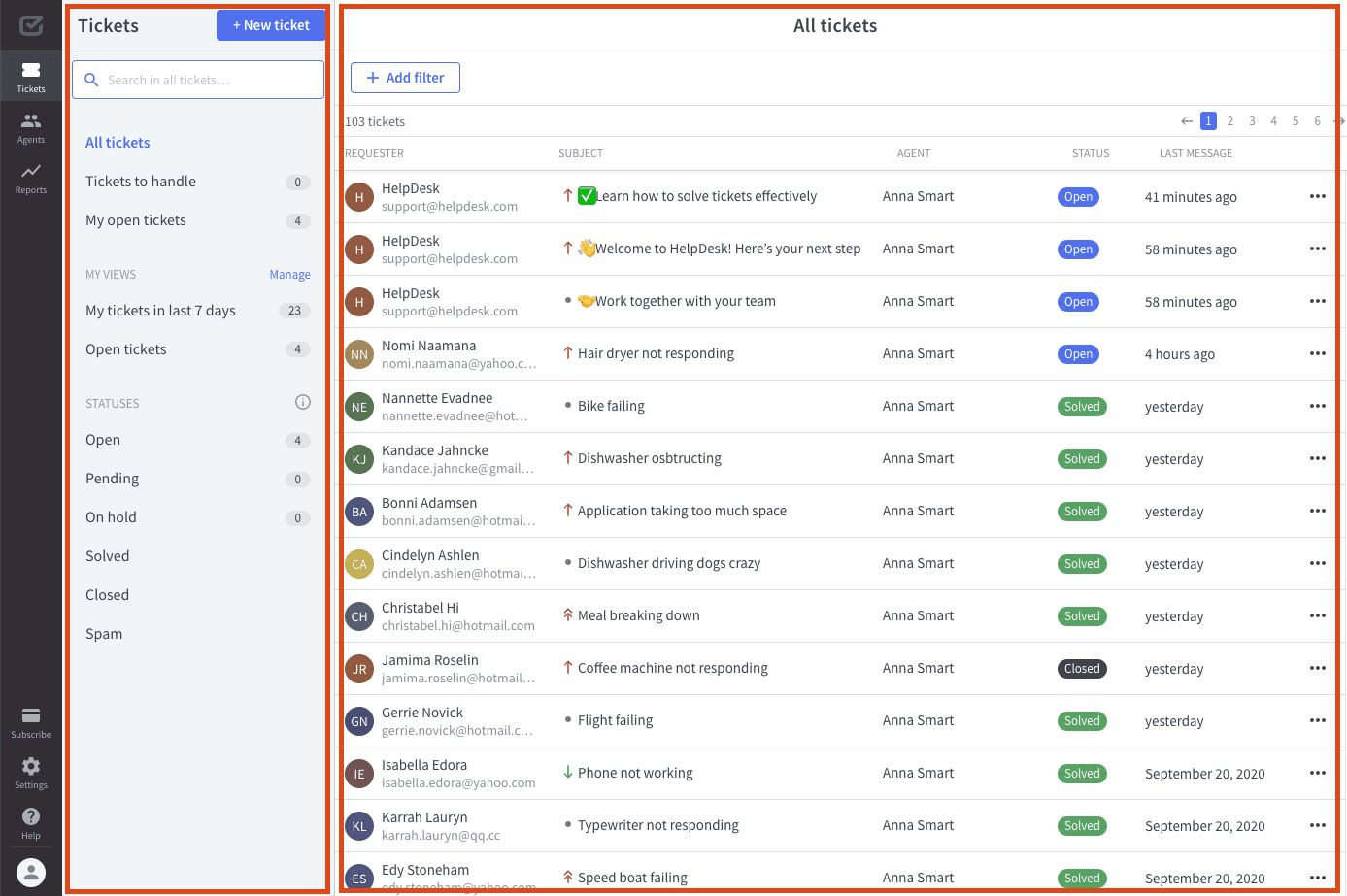Click the search magnifier in the tickets search bar

[91, 79]
